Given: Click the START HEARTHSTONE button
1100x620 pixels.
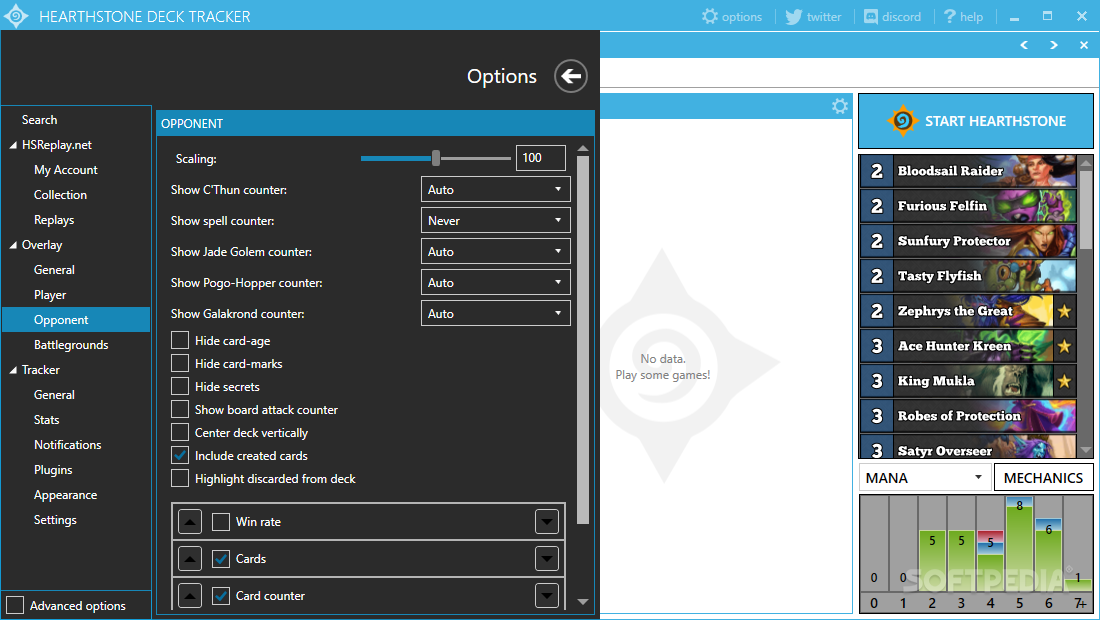Looking at the screenshot, I should (x=976, y=121).
